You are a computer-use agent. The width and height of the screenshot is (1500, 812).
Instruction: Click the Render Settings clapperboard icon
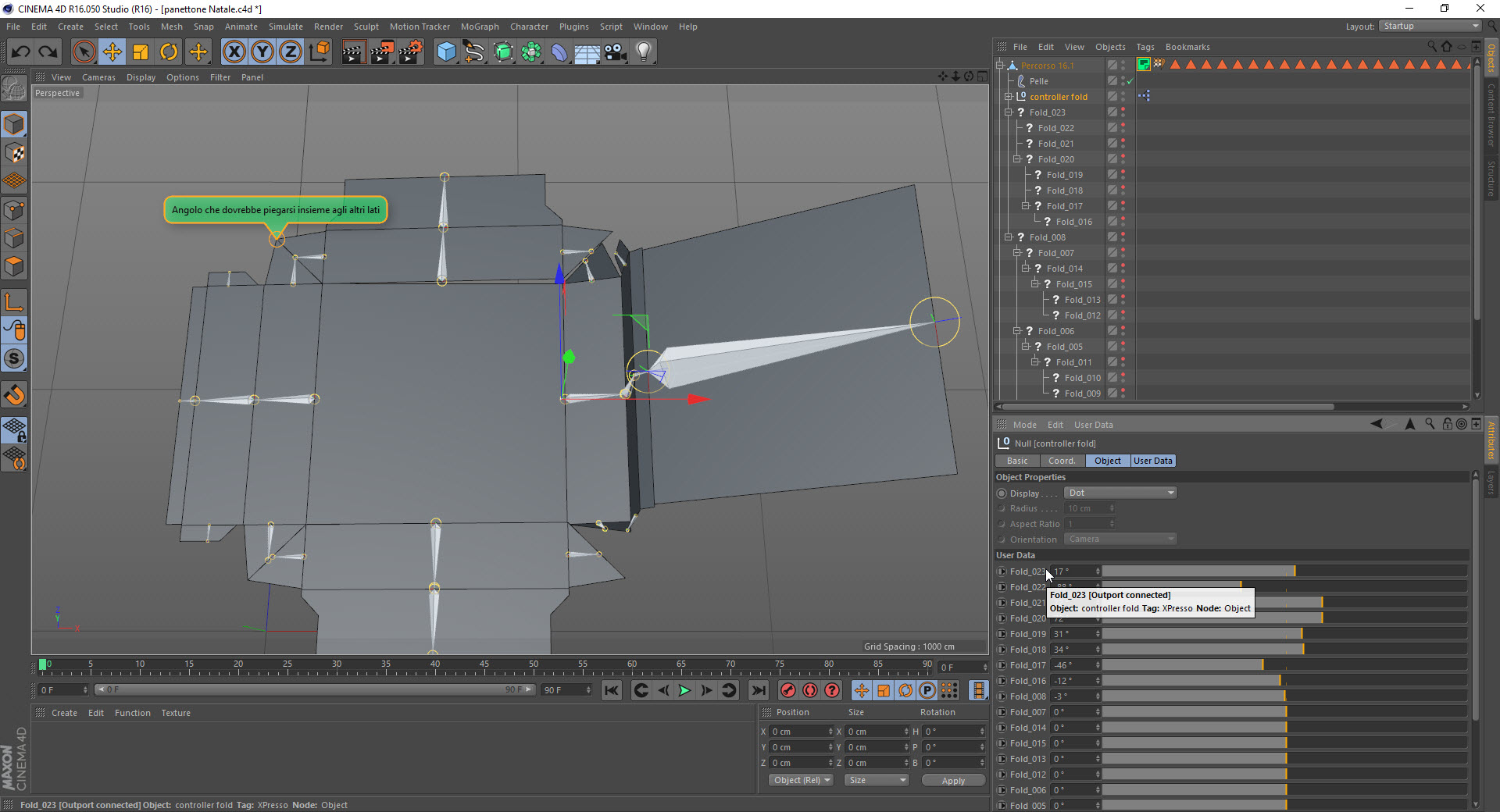coord(411,52)
